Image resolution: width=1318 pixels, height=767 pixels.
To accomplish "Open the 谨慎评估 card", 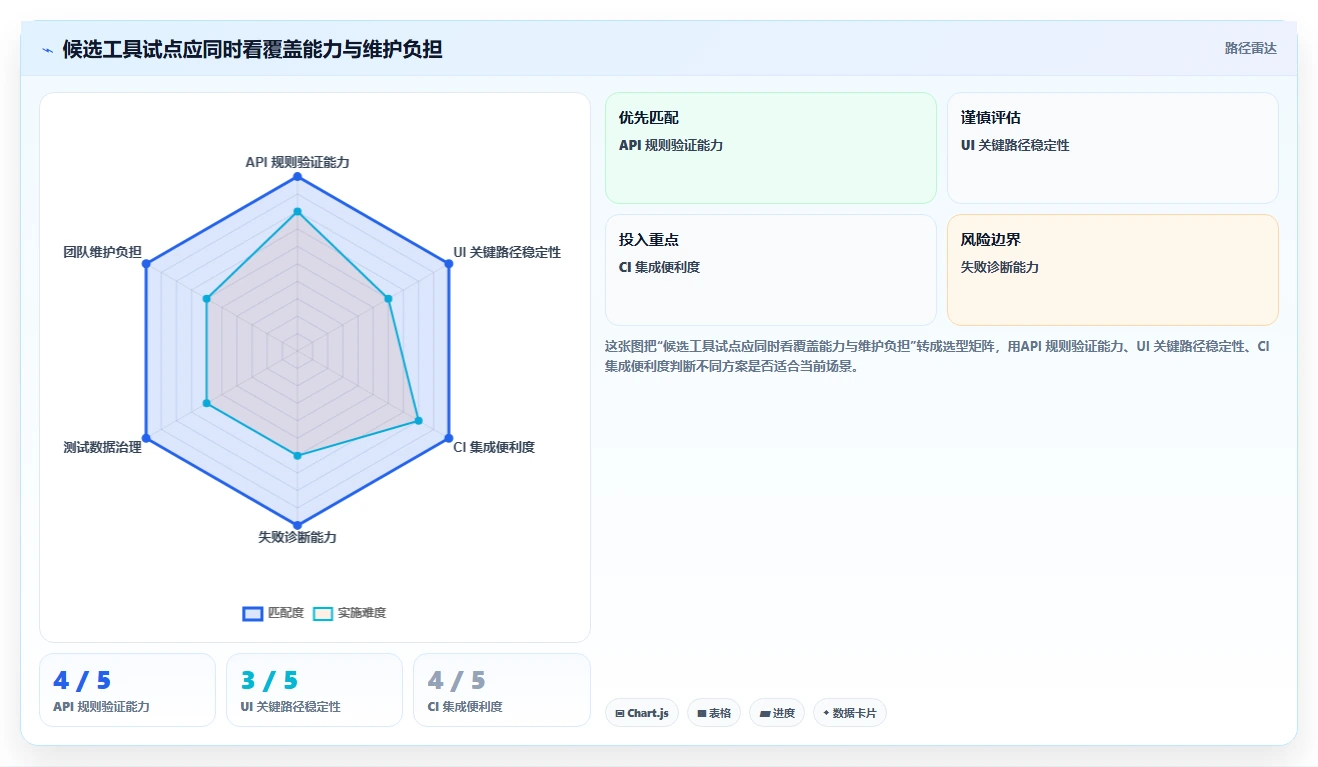I will click(1113, 148).
